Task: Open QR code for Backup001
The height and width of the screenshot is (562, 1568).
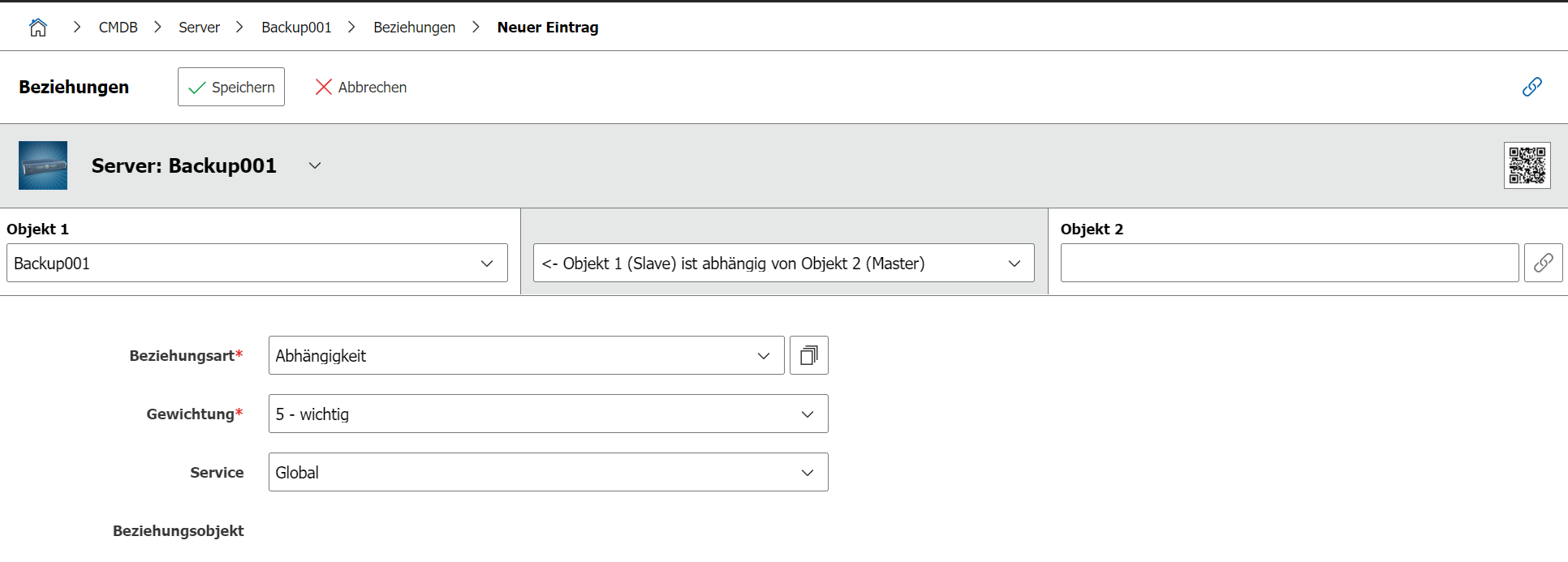Action: (x=1527, y=165)
